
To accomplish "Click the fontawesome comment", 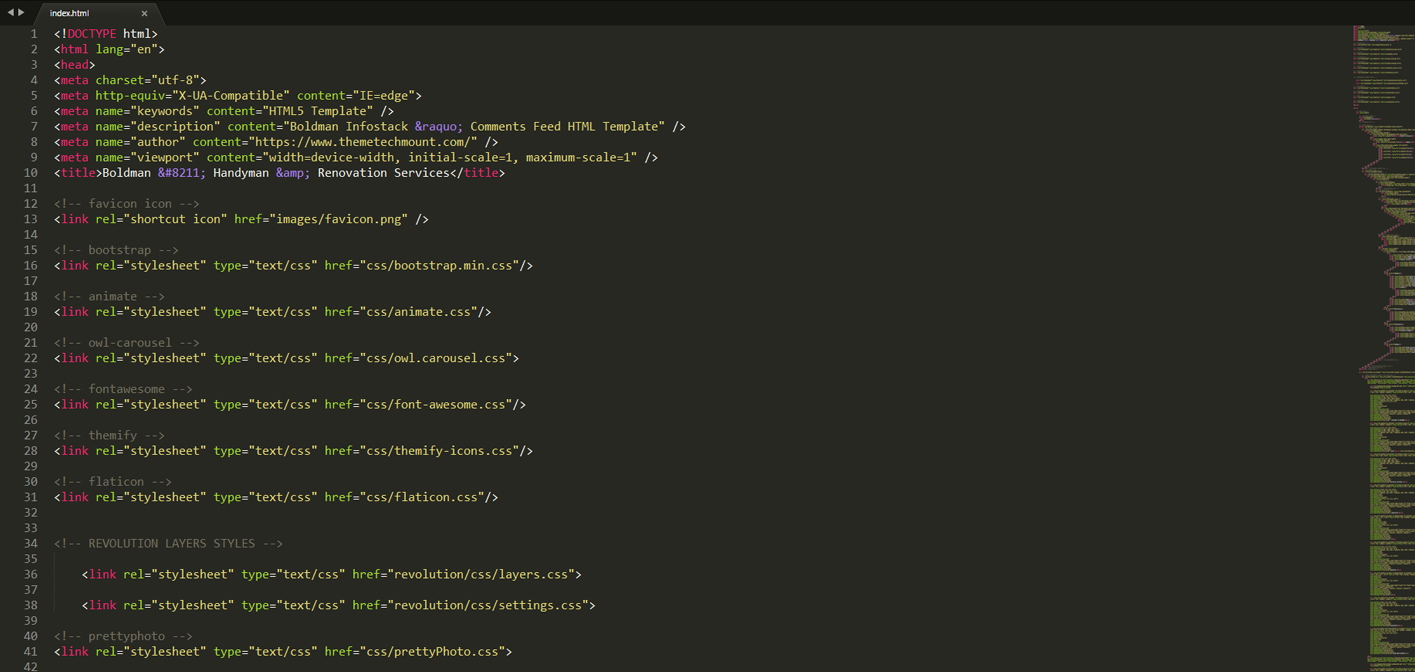I will (x=124, y=389).
